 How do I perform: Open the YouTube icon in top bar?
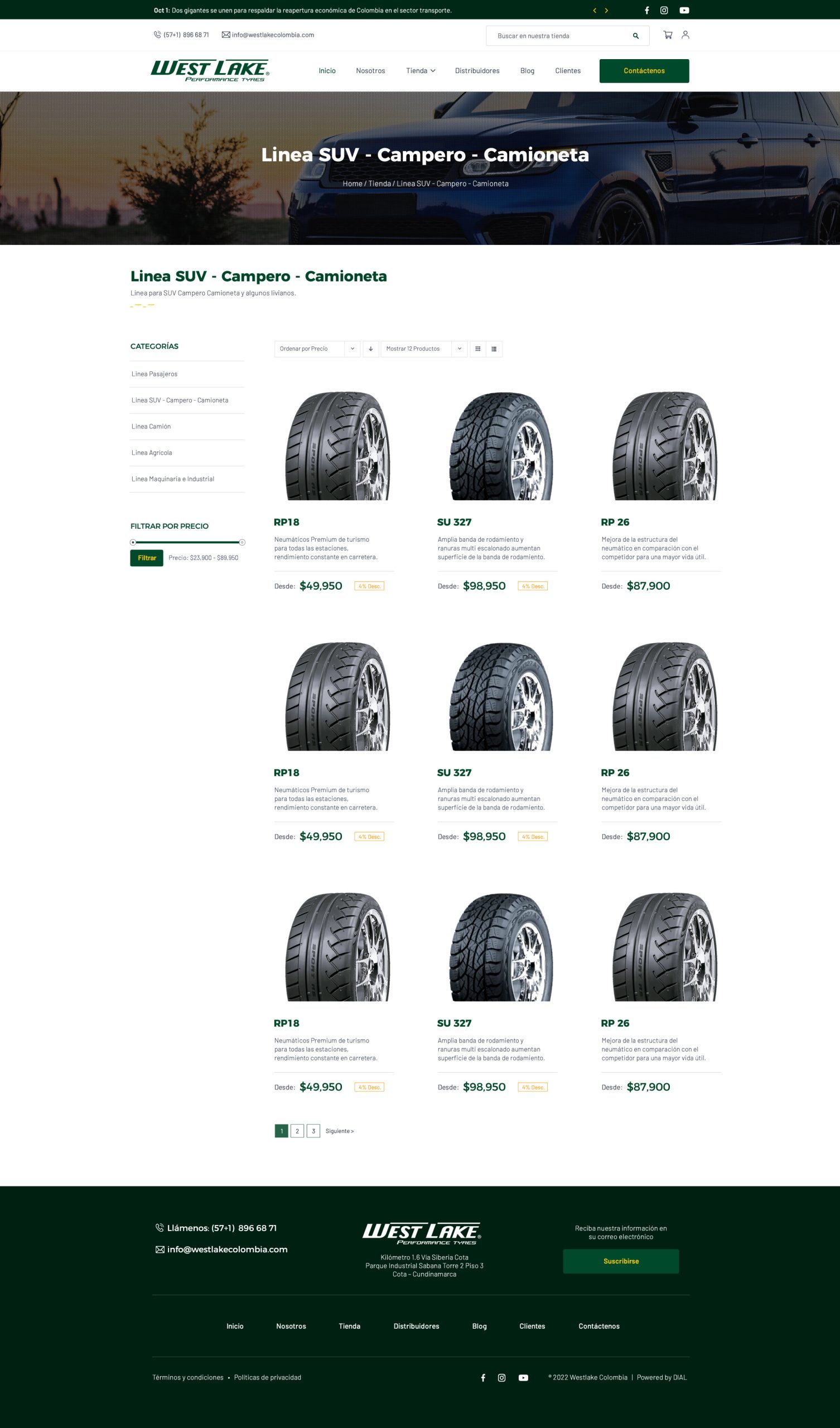(x=685, y=10)
